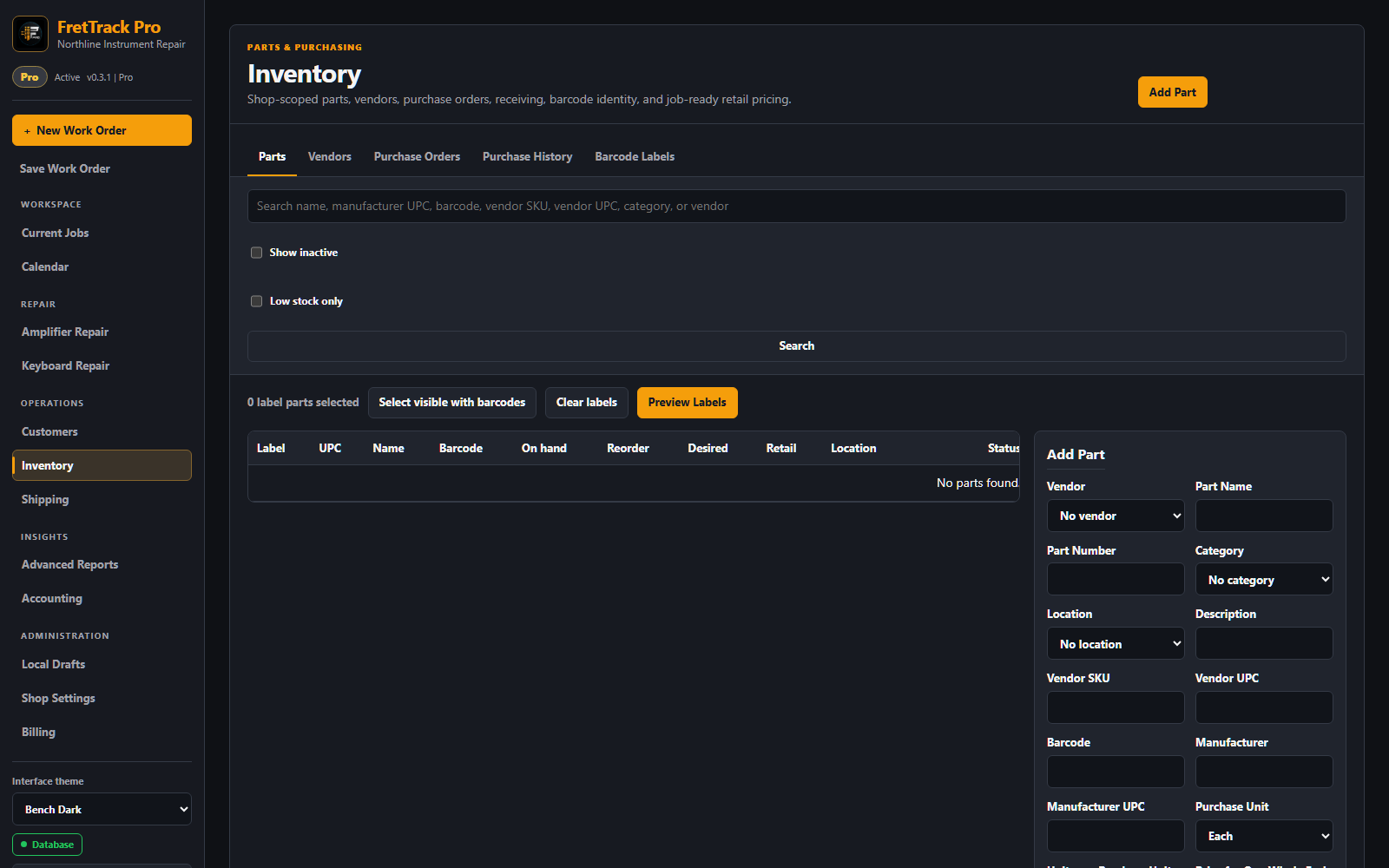Click the Database status indicator
The height and width of the screenshot is (868, 1389).
[47, 845]
